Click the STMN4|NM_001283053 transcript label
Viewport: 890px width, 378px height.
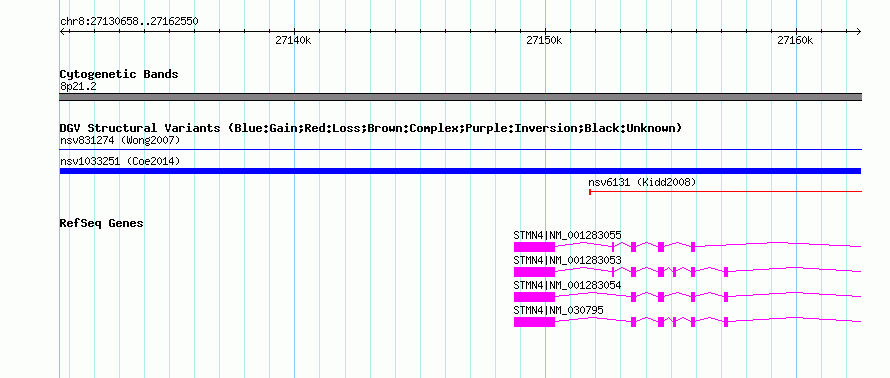568,260
